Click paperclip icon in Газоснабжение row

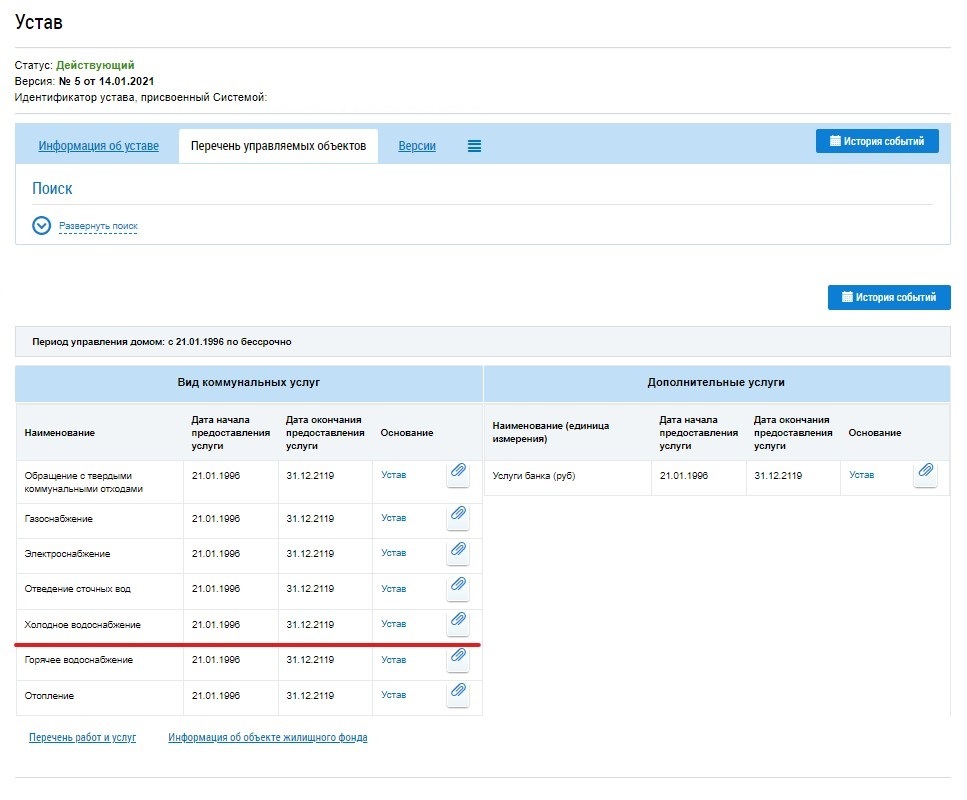coord(457,515)
